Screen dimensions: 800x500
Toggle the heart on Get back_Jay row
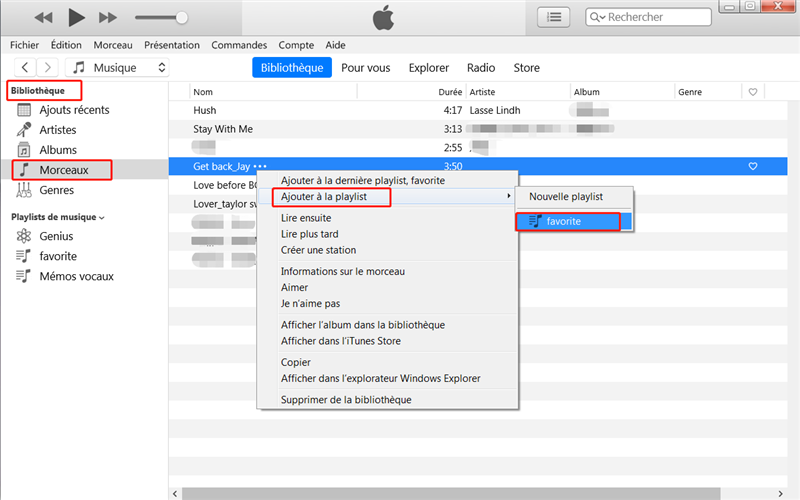753,166
